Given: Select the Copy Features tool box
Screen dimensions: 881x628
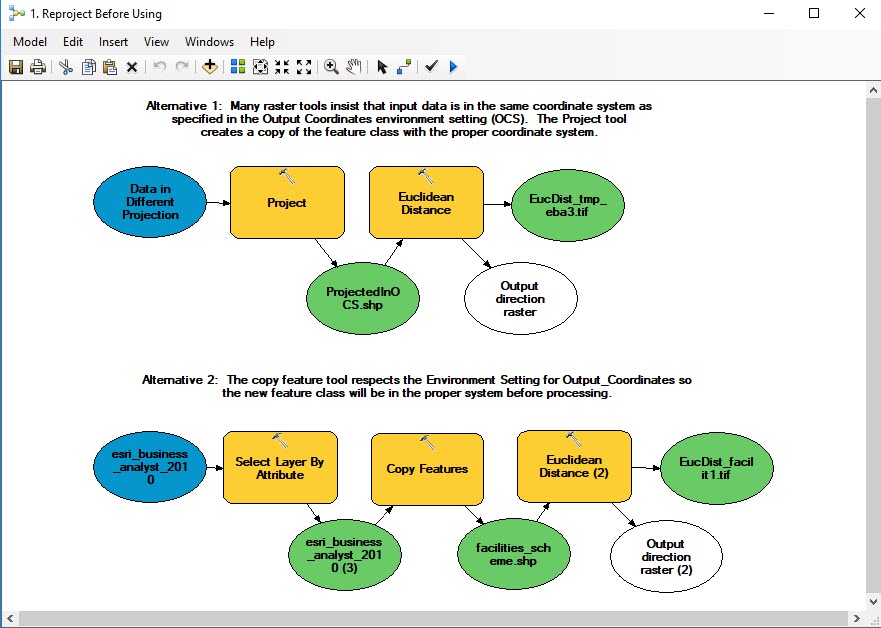Looking at the screenshot, I should point(427,469).
